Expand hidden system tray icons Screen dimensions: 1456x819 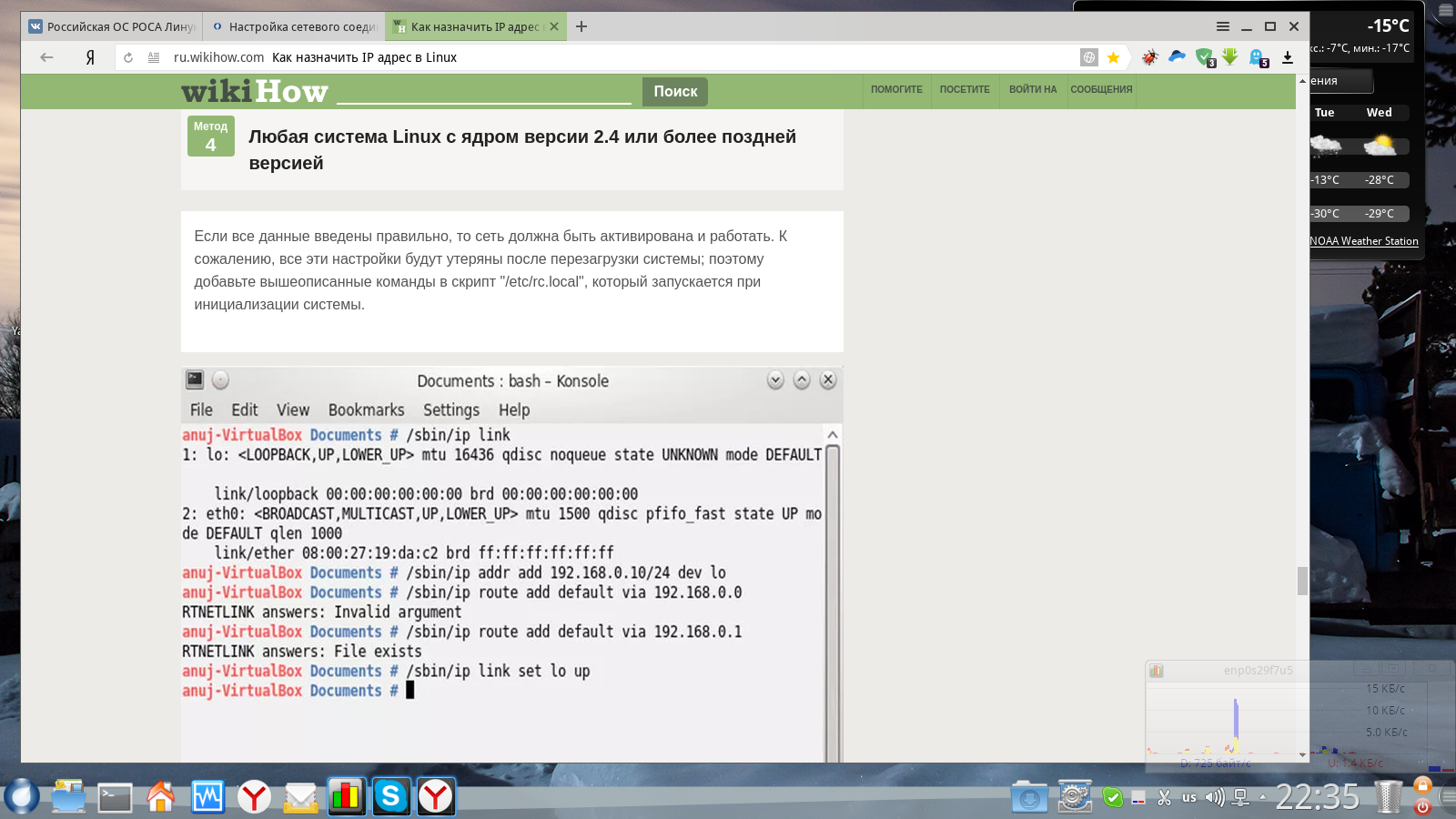(1262, 798)
